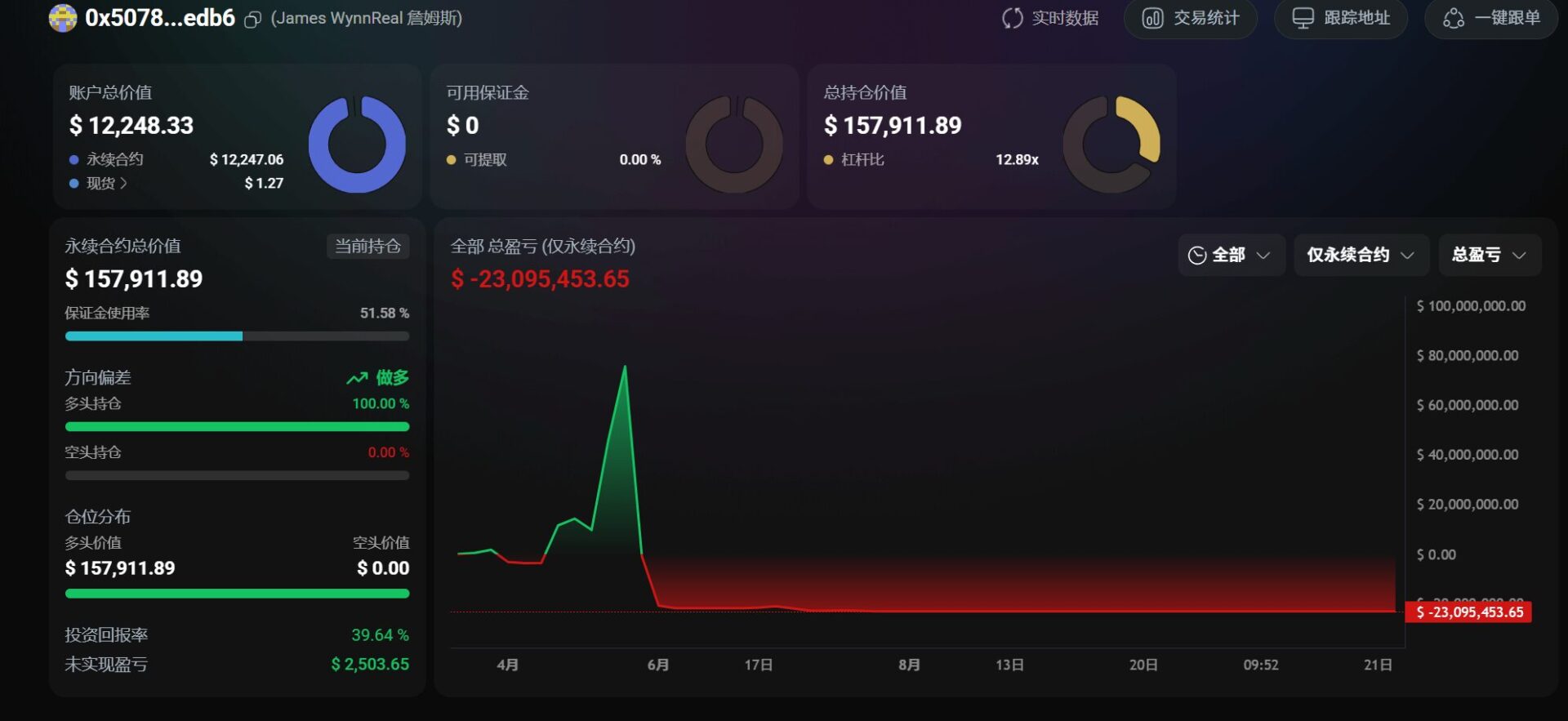1568x721 pixels.
Task: Click the green 多头持仓 bar
Action: coord(237,426)
